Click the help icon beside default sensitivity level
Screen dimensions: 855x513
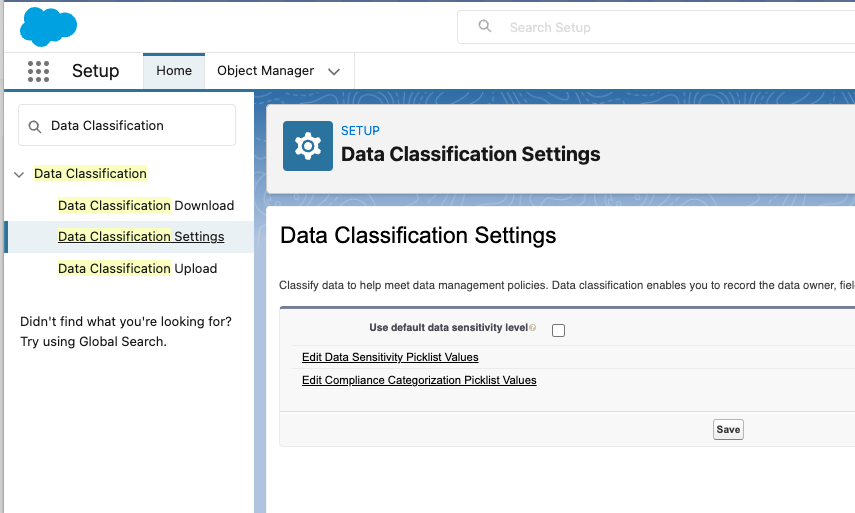pyautogui.click(x=532, y=328)
